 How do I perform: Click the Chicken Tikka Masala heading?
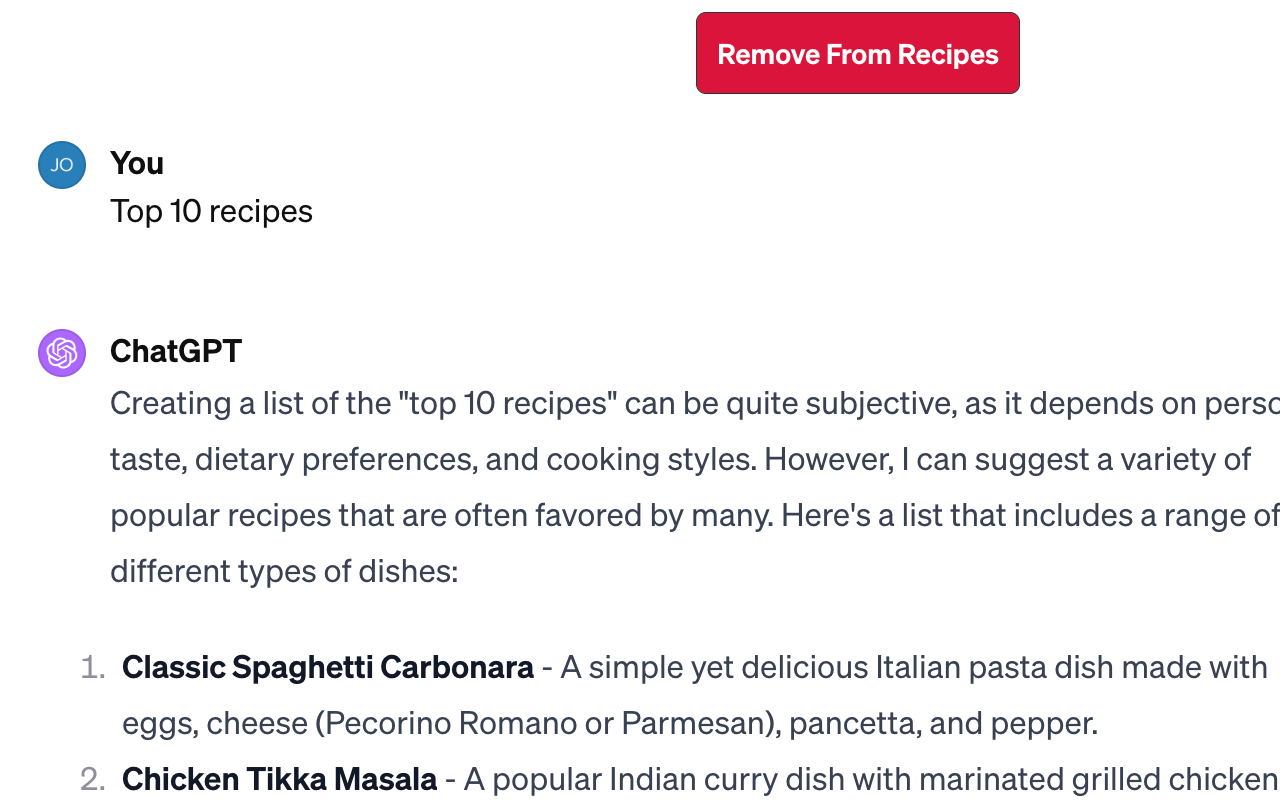pos(280,779)
